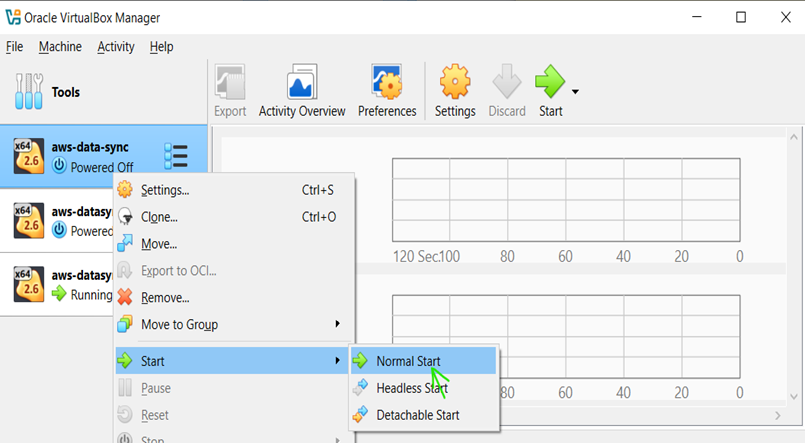
Task: Open Preferences from the toolbar
Action: [387, 91]
